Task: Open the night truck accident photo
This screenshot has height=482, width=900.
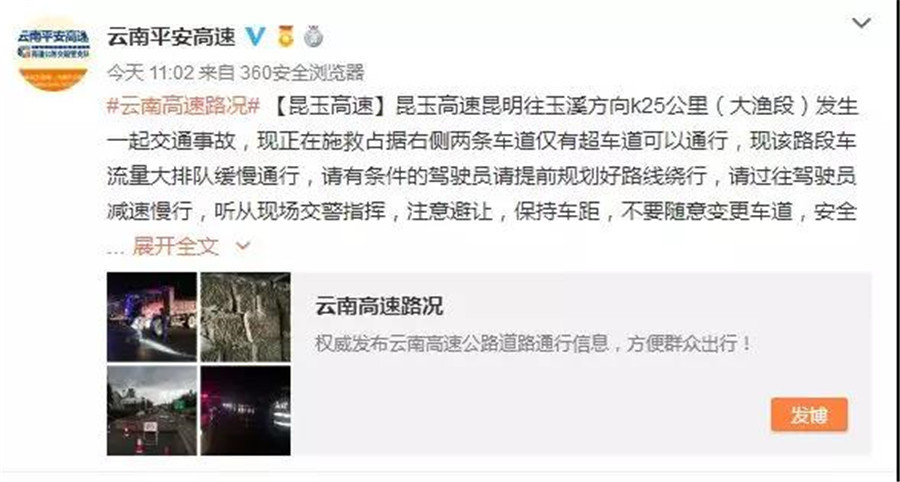Action: [x=152, y=317]
